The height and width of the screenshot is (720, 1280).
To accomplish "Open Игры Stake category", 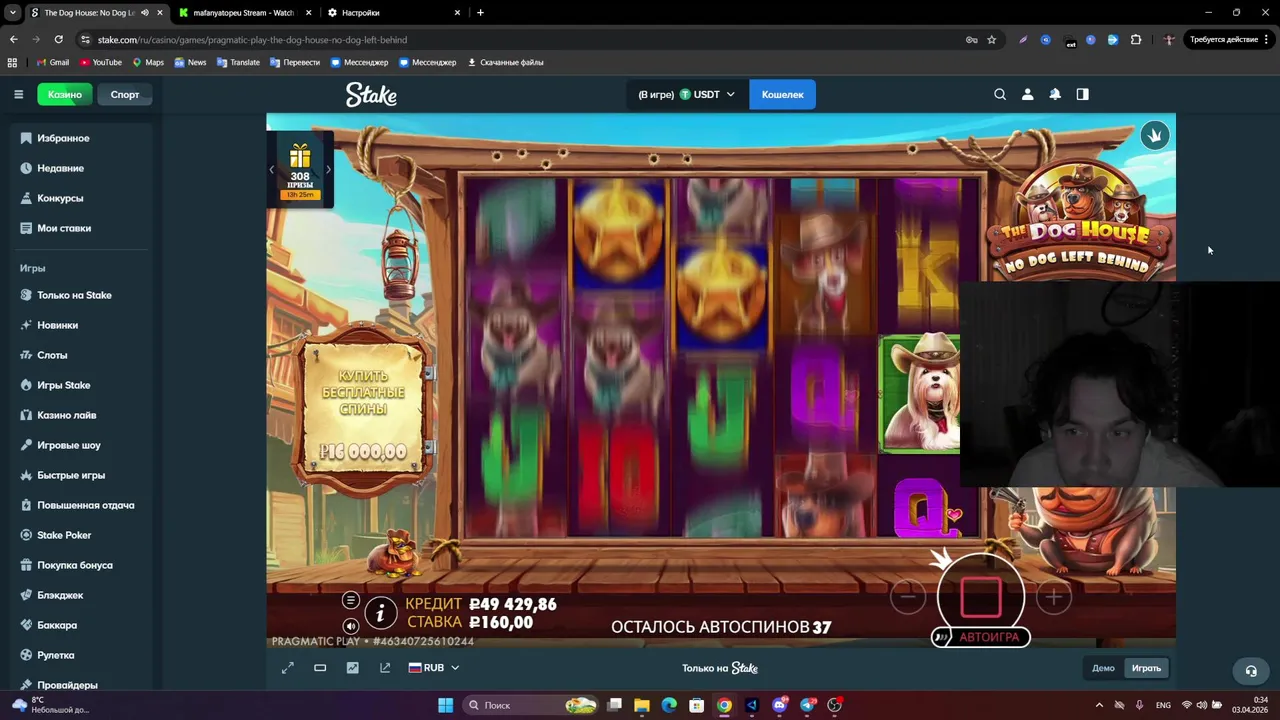I will 81,385.
